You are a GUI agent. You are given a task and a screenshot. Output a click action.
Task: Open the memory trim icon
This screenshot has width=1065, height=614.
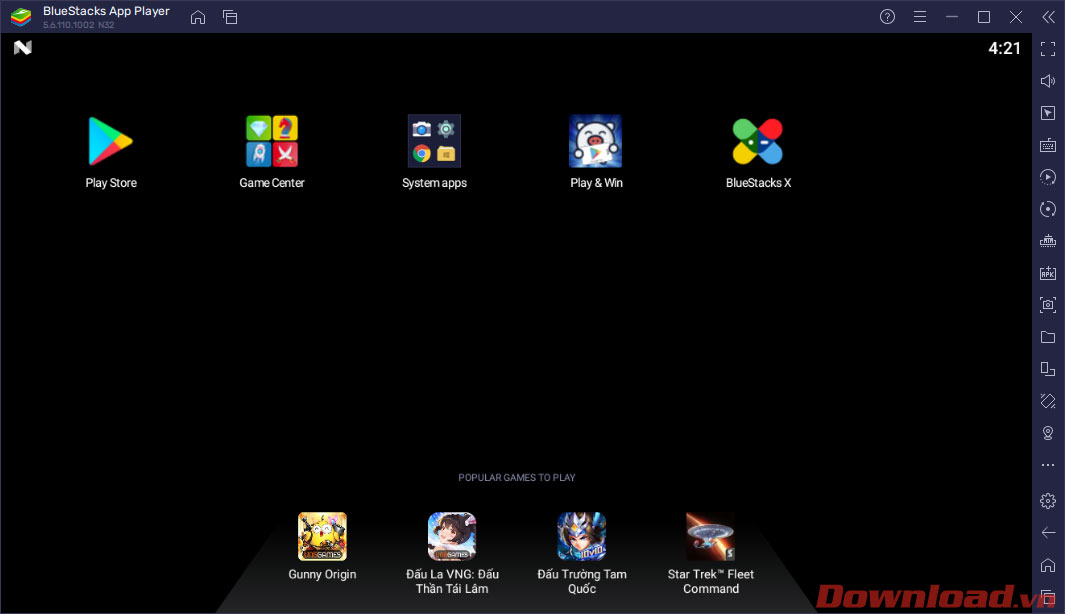[x=1048, y=241]
